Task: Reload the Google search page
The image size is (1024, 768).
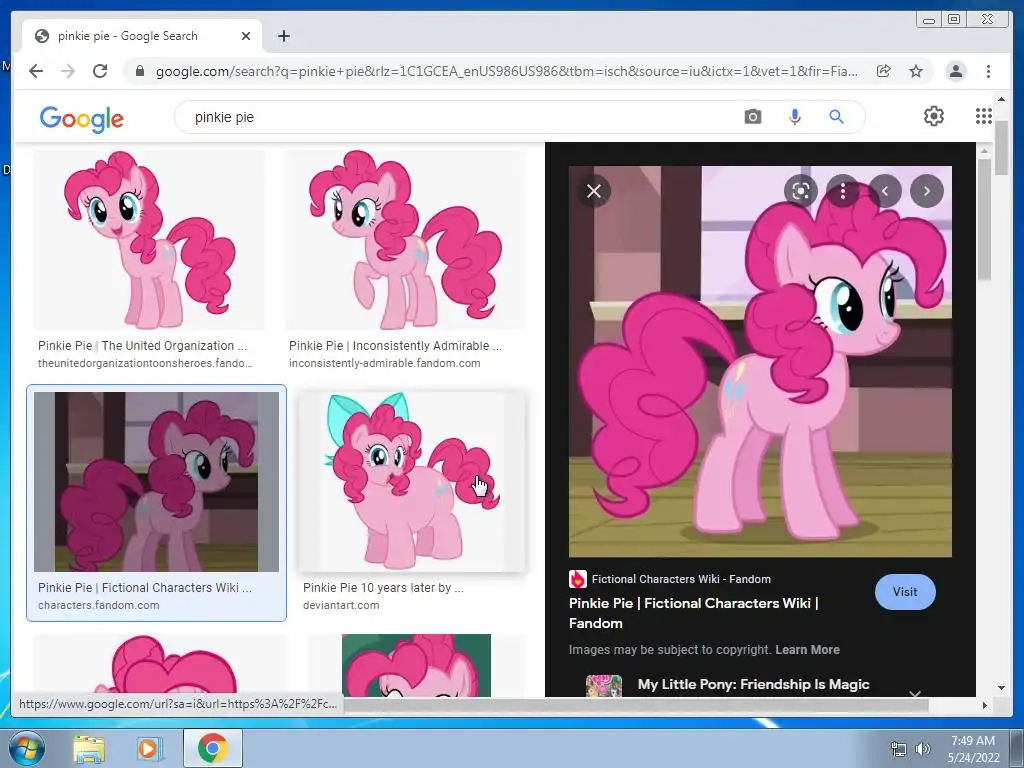Action: (100, 71)
